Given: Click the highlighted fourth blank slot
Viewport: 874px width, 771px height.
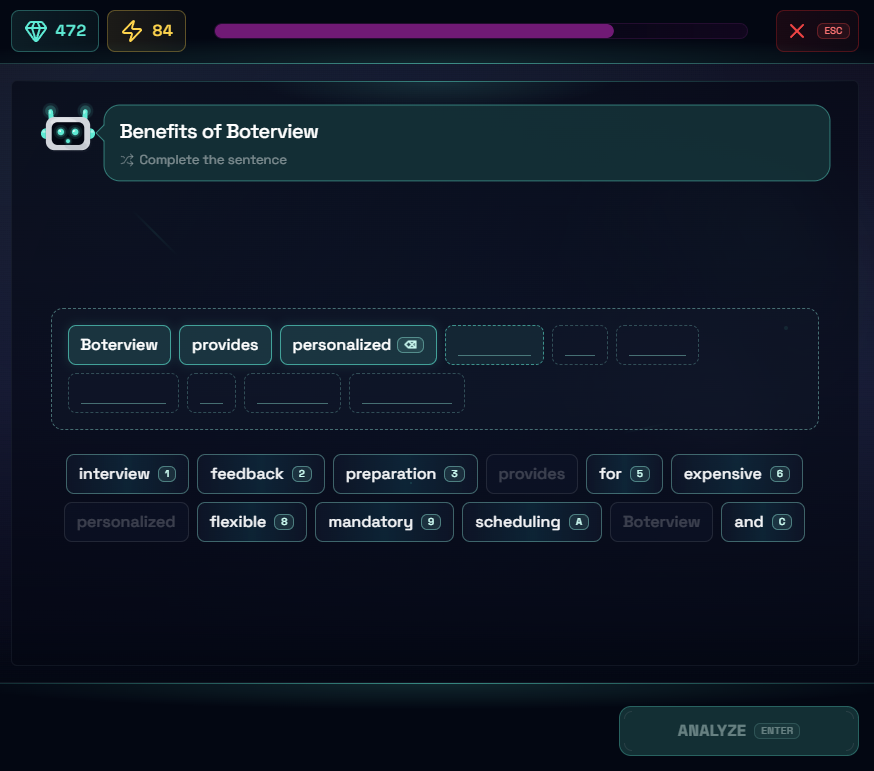Looking at the screenshot, I should [x=494, y=345].
